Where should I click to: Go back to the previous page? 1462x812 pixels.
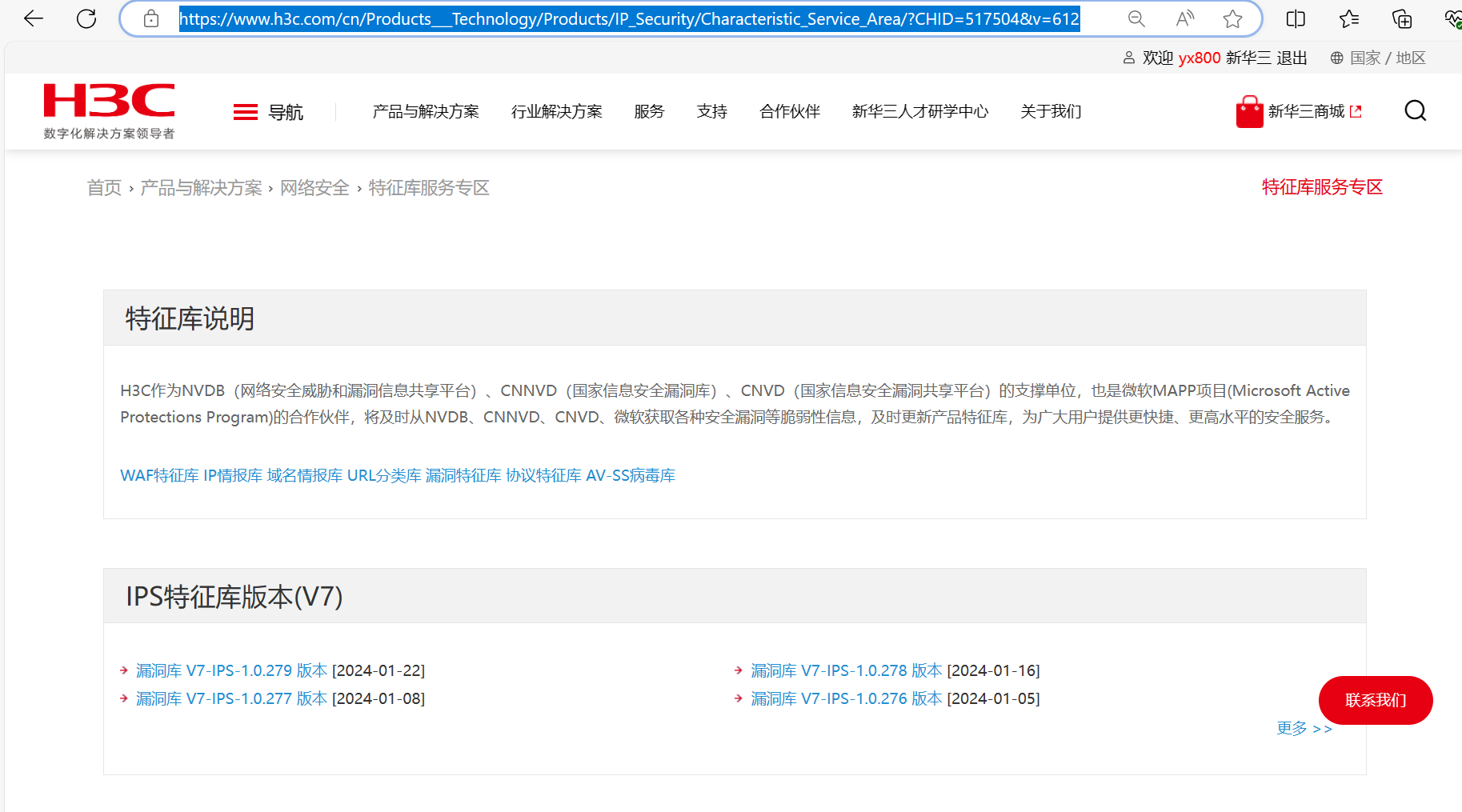click(34, 18)
